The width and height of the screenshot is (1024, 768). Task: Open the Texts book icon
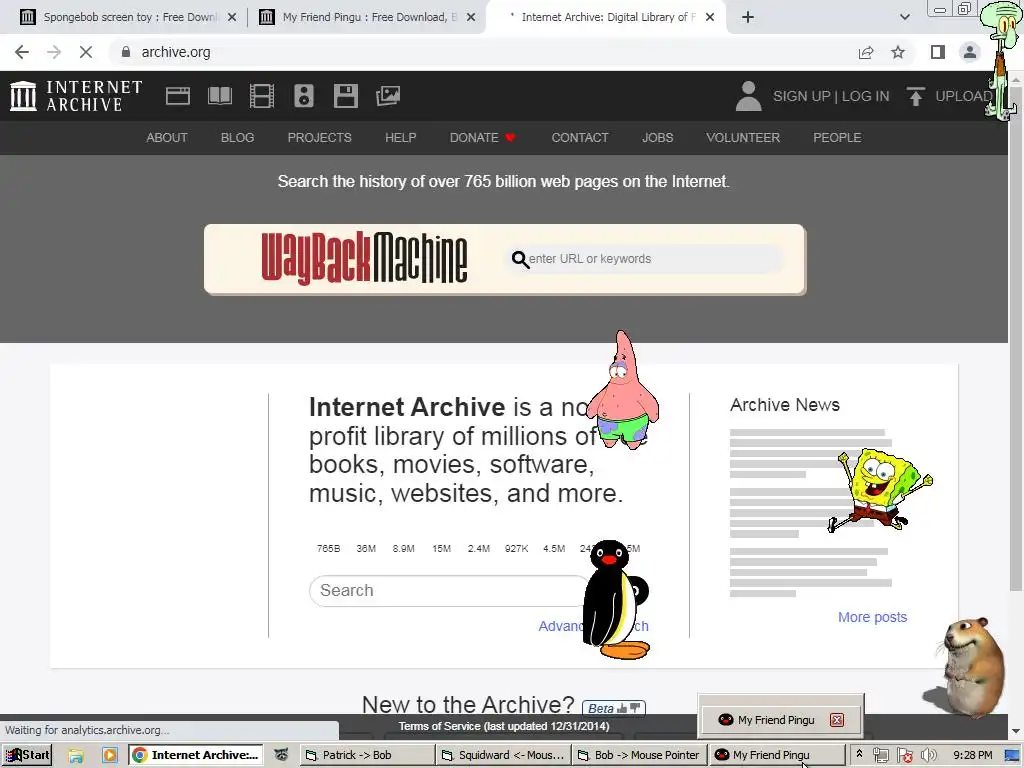pyautogui.click(x=219, y=96)
